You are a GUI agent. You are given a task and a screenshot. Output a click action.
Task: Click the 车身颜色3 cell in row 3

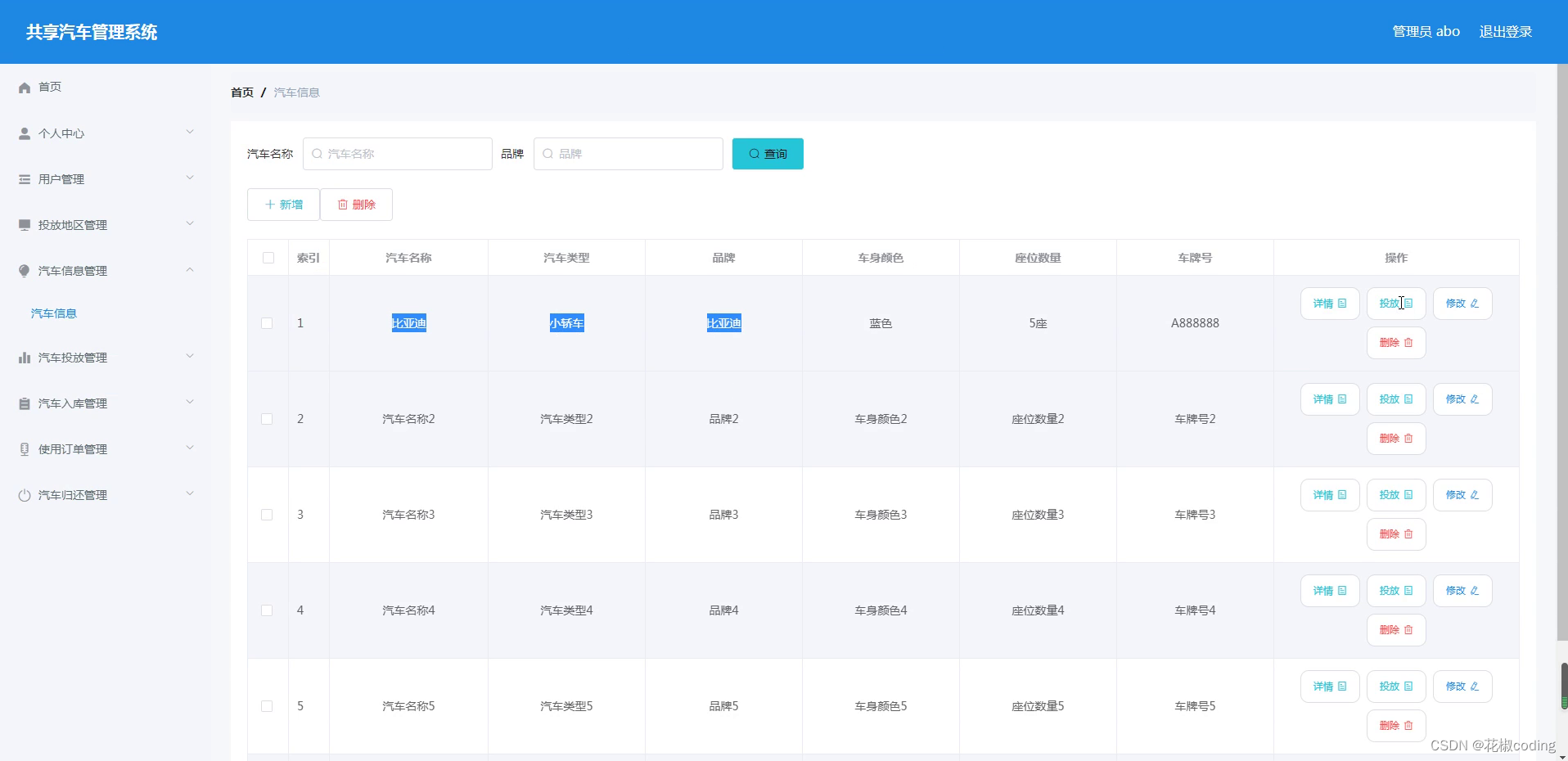point(881,515)
